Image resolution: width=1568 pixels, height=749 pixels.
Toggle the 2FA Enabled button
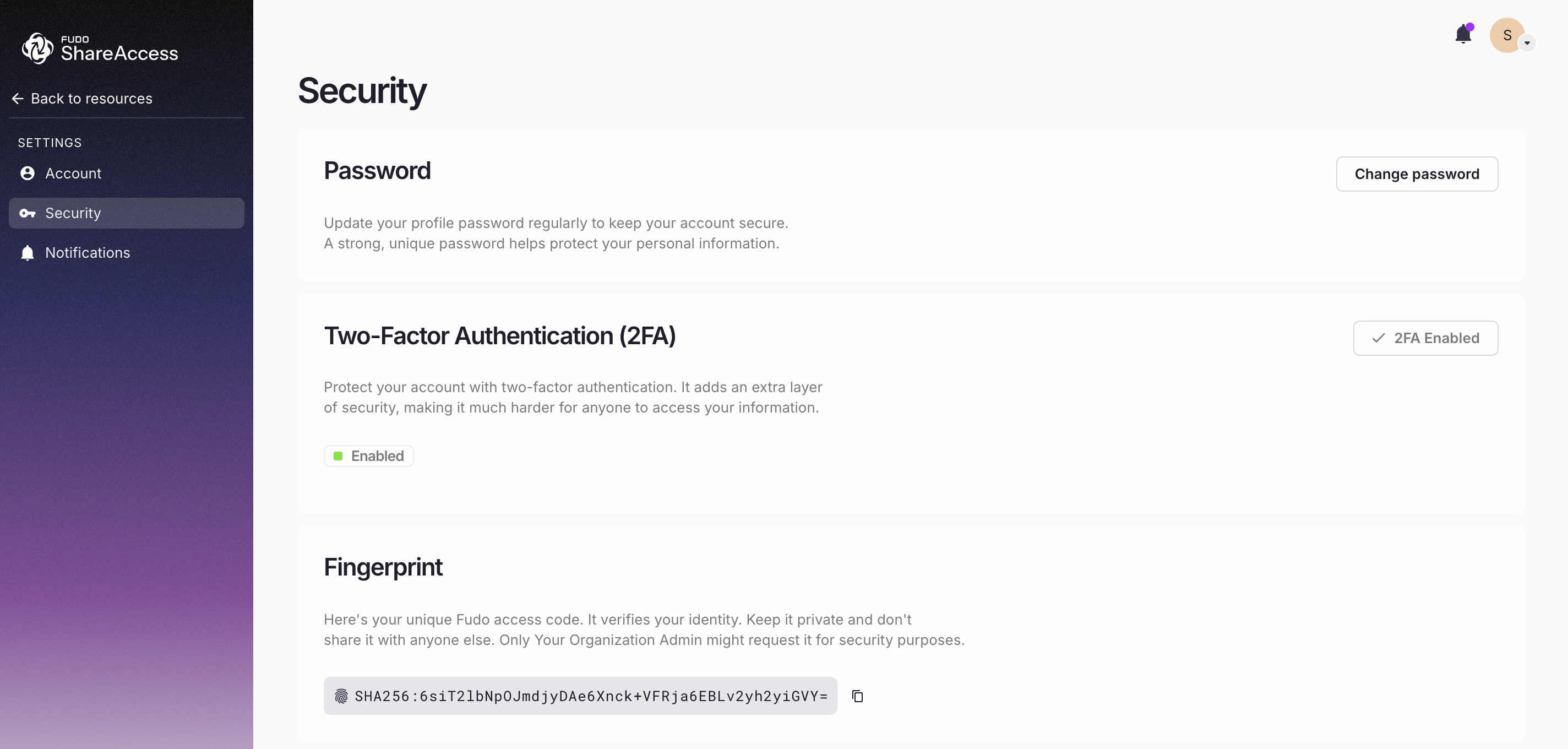[1425, 338]
